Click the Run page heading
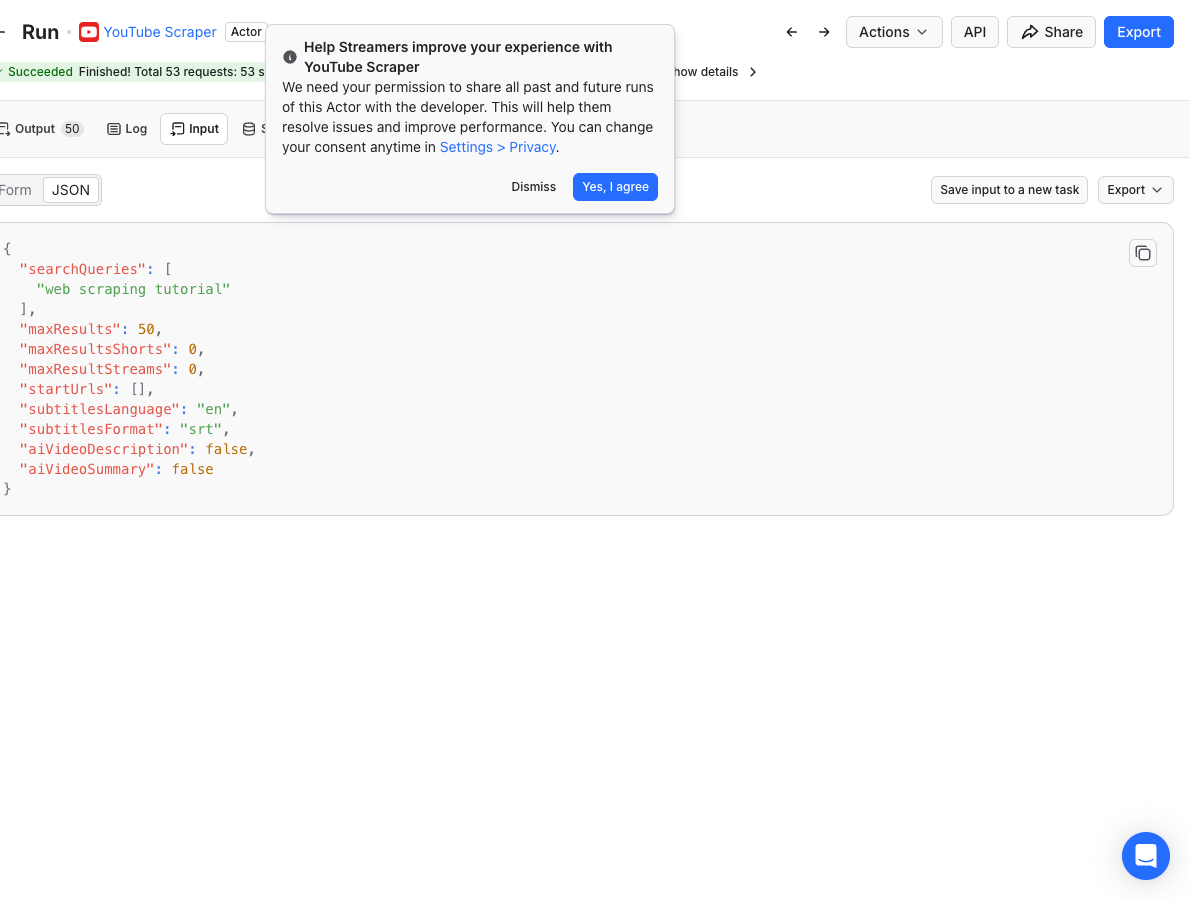1190x900 pixels. coord(40,32)
